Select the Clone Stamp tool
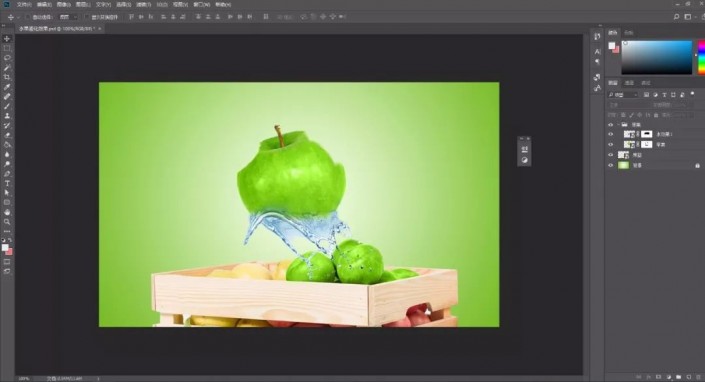The height and width of the screenshot is (382, 705). point(7,116)
